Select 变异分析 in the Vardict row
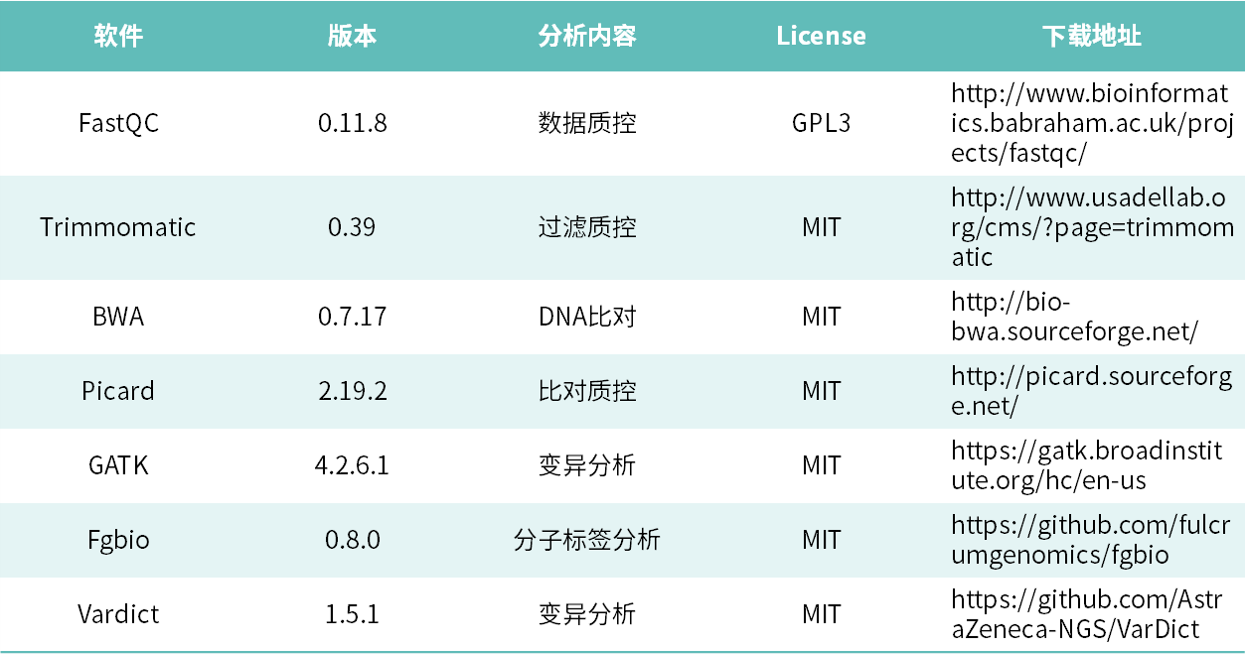The width and height of the screenshot is (1246, 660). 587,614
